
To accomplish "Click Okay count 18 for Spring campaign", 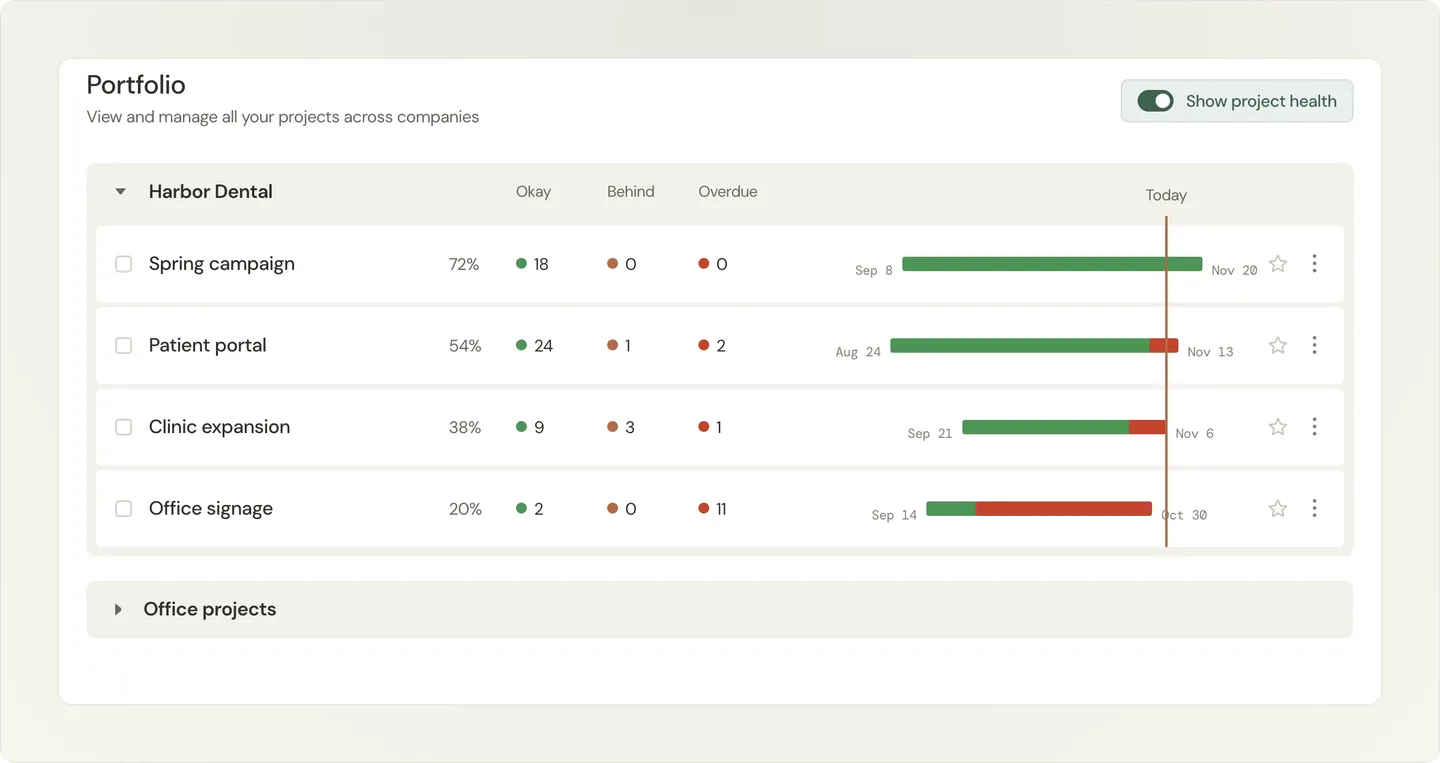I will tap(533, 264).
